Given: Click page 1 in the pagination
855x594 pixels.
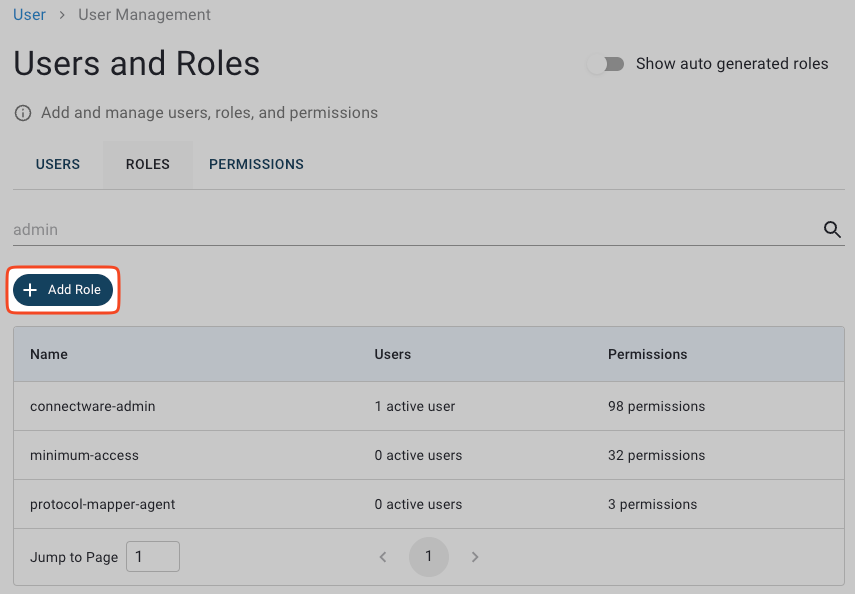Looking at the screenshot, I should point(429,557).
